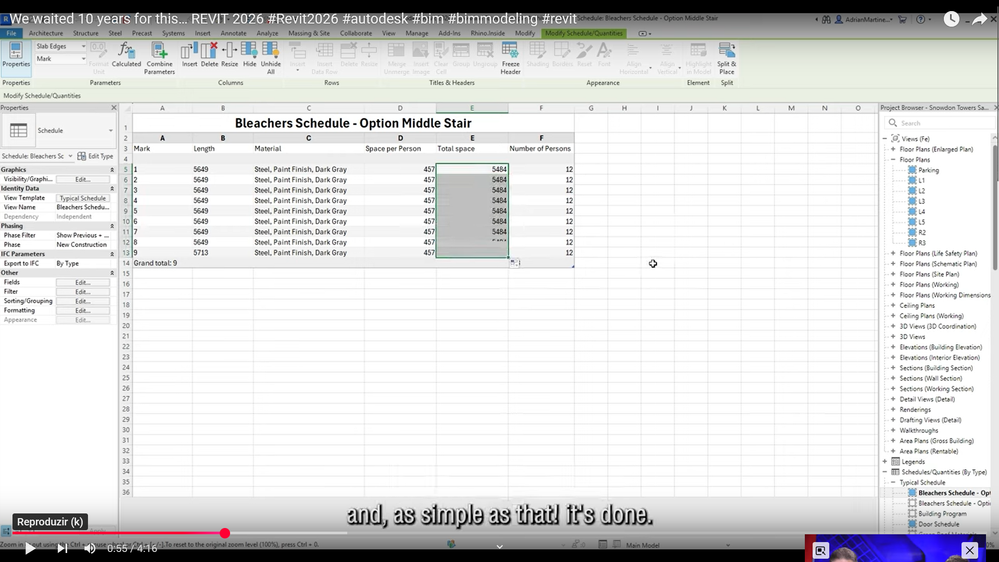Screen dimensions: 999x562
Task: Click the Revit help question icon
Action: click(x=921, y=20)
